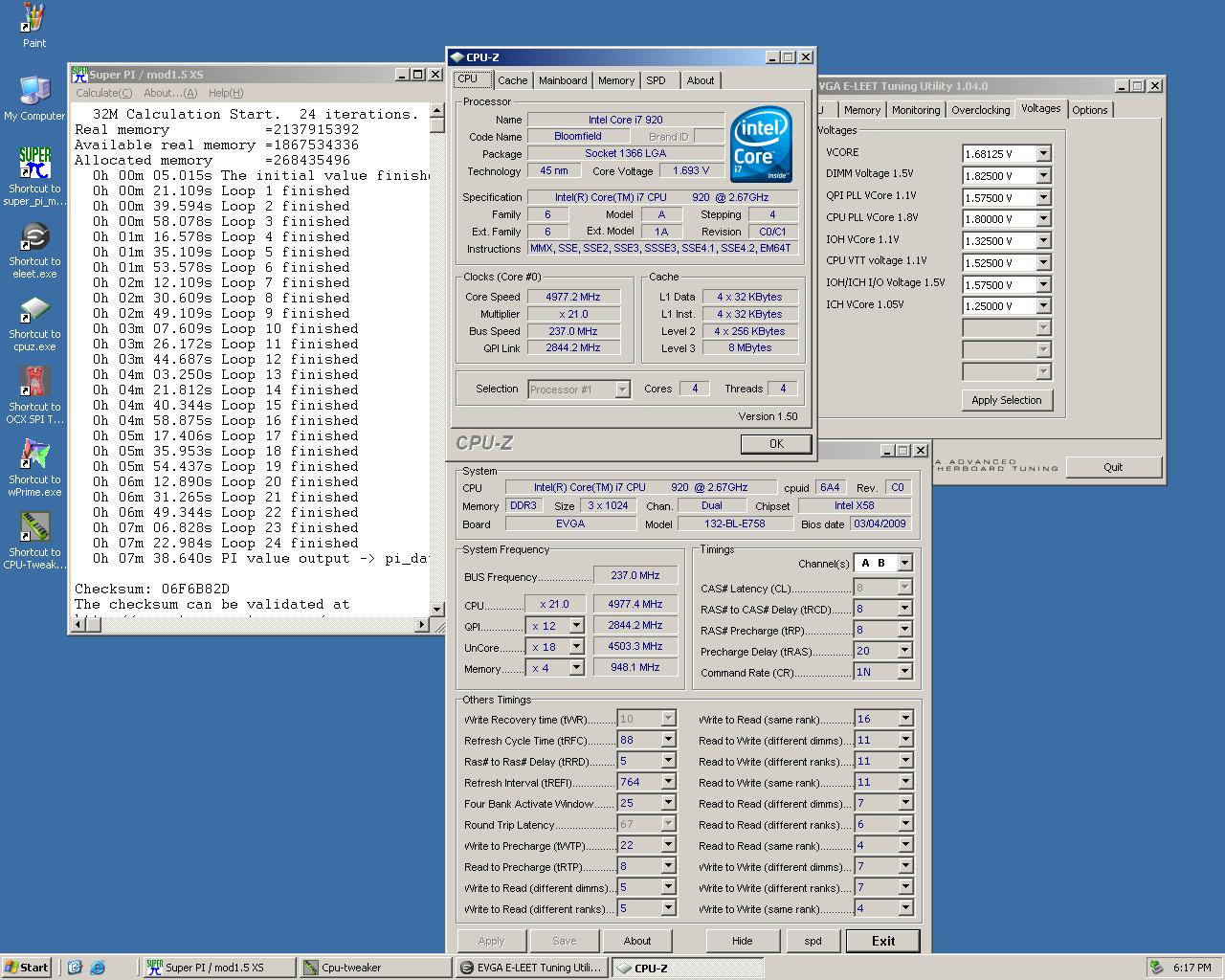Switch to the SPD tab in CPU-Z
This screenshot has height=980, width=1225.
[657, 80]
